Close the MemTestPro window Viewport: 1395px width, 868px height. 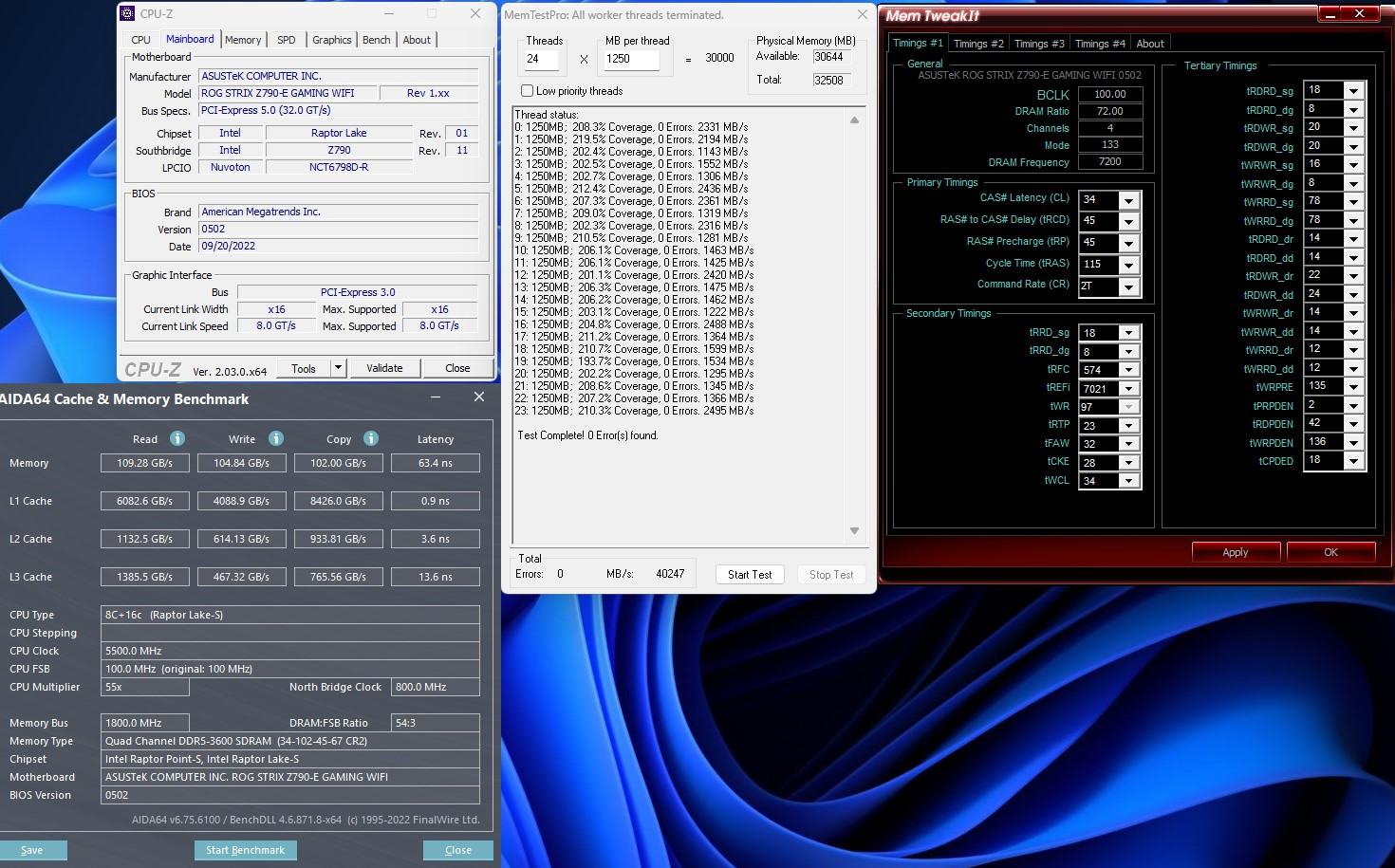point(862,14)
